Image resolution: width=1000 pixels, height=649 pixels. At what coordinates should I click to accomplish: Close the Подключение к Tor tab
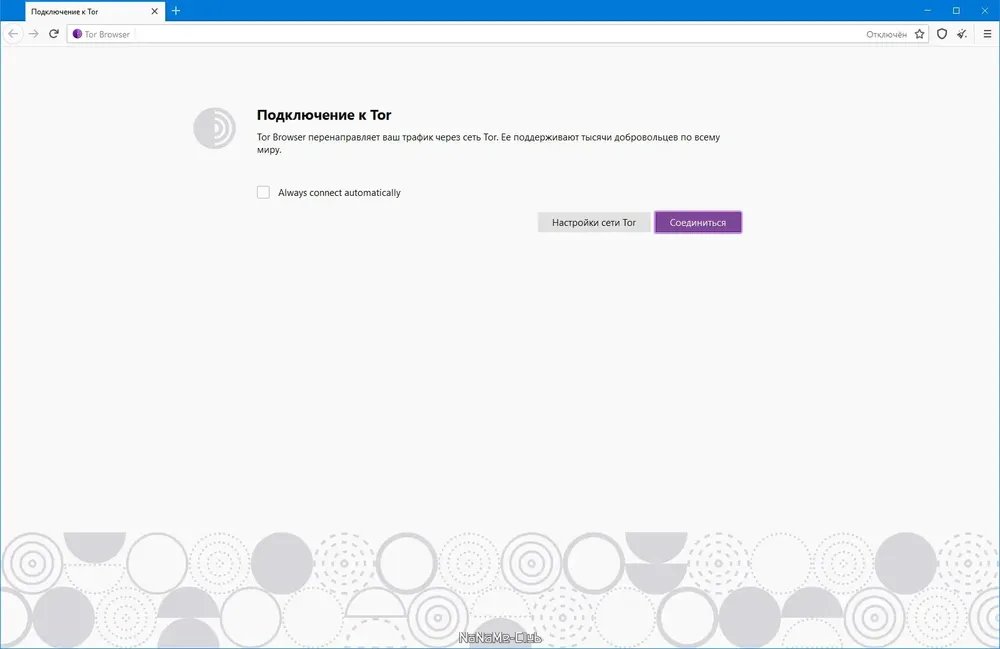pyautogui.click(x=154, y=11)
